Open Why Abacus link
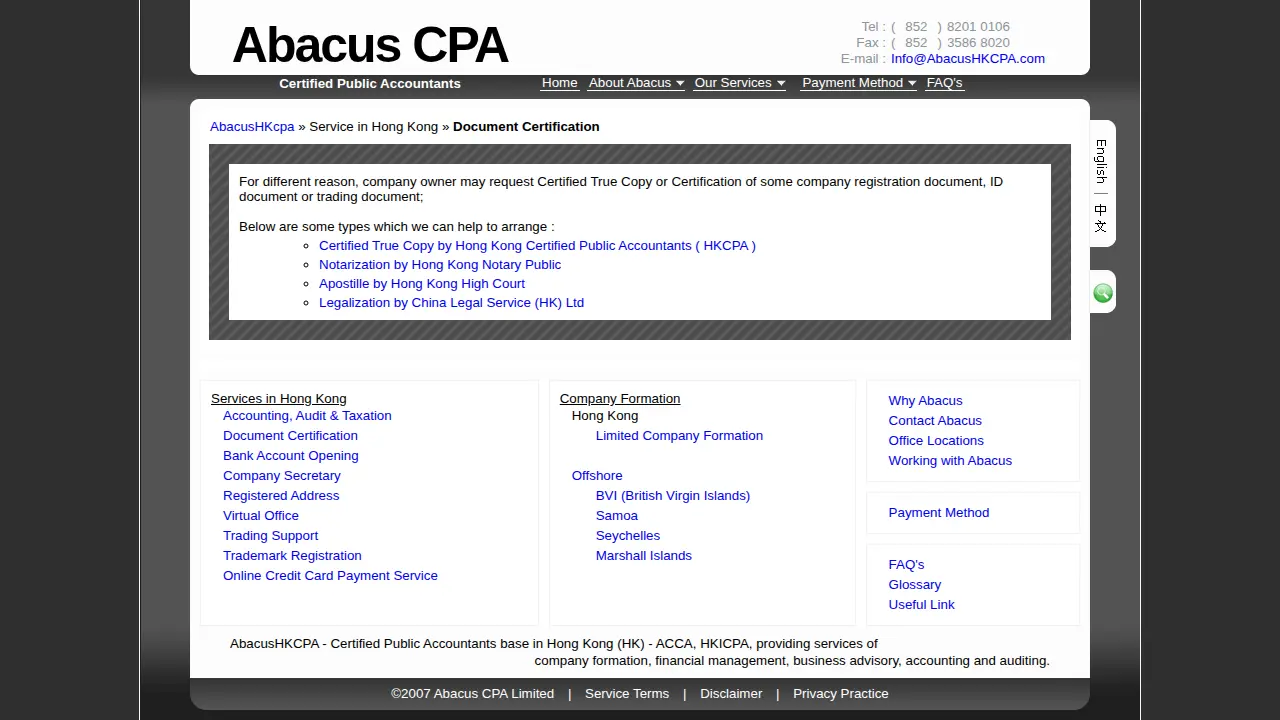Screen dimensions: 1280x720 tap(926, 400)
